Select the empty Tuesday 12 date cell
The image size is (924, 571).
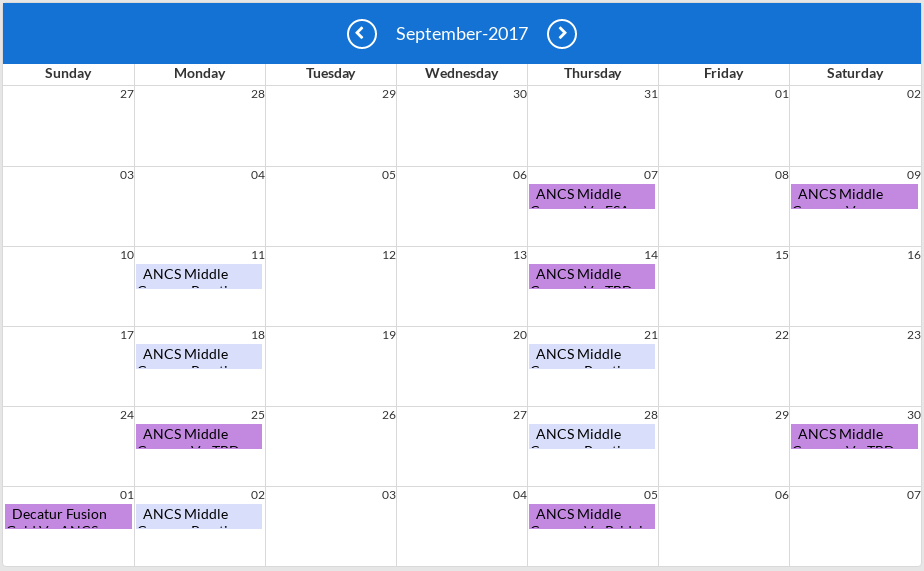point(331,286)
